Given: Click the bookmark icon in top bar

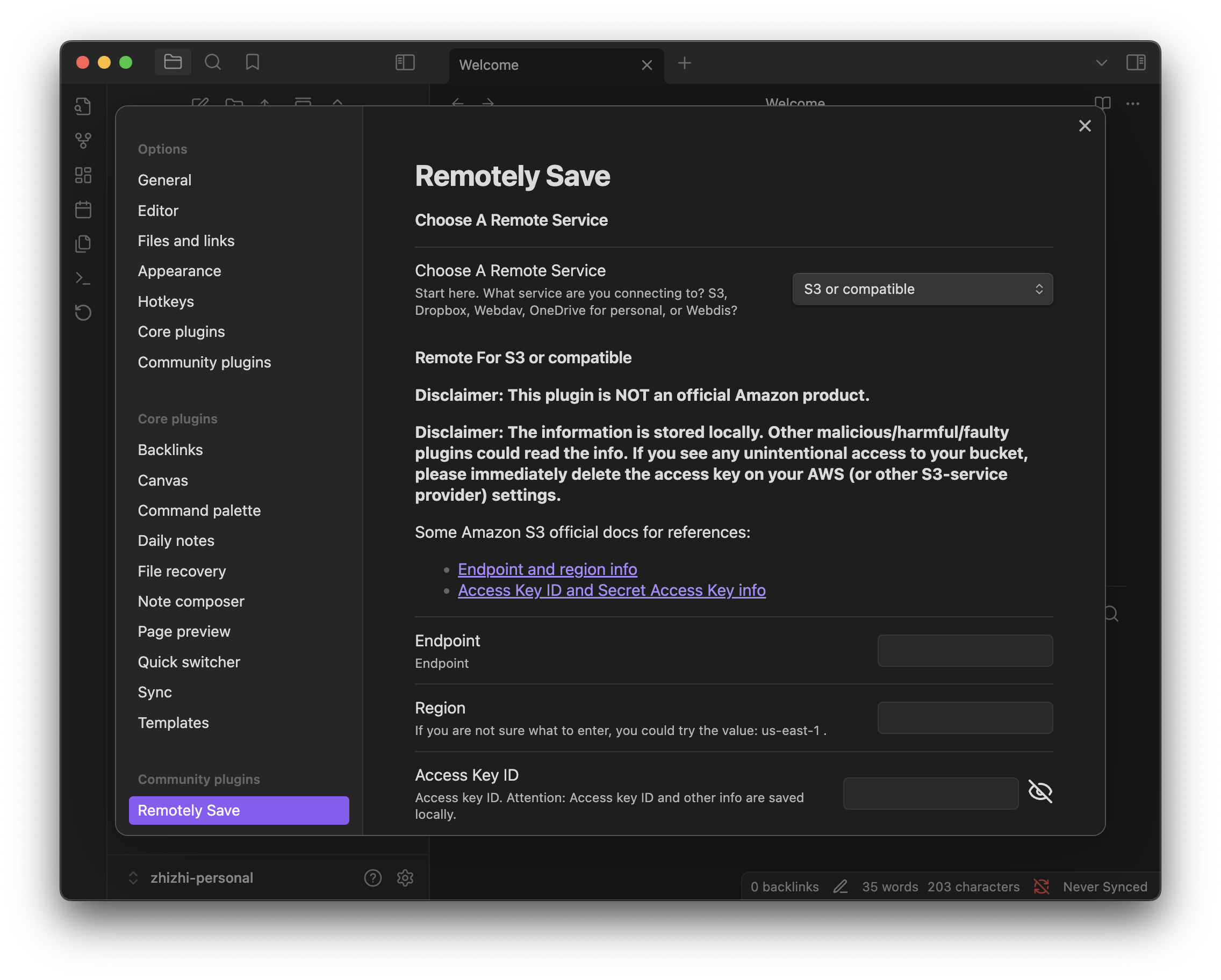Looking at the screenshot, I should (253, 62).
